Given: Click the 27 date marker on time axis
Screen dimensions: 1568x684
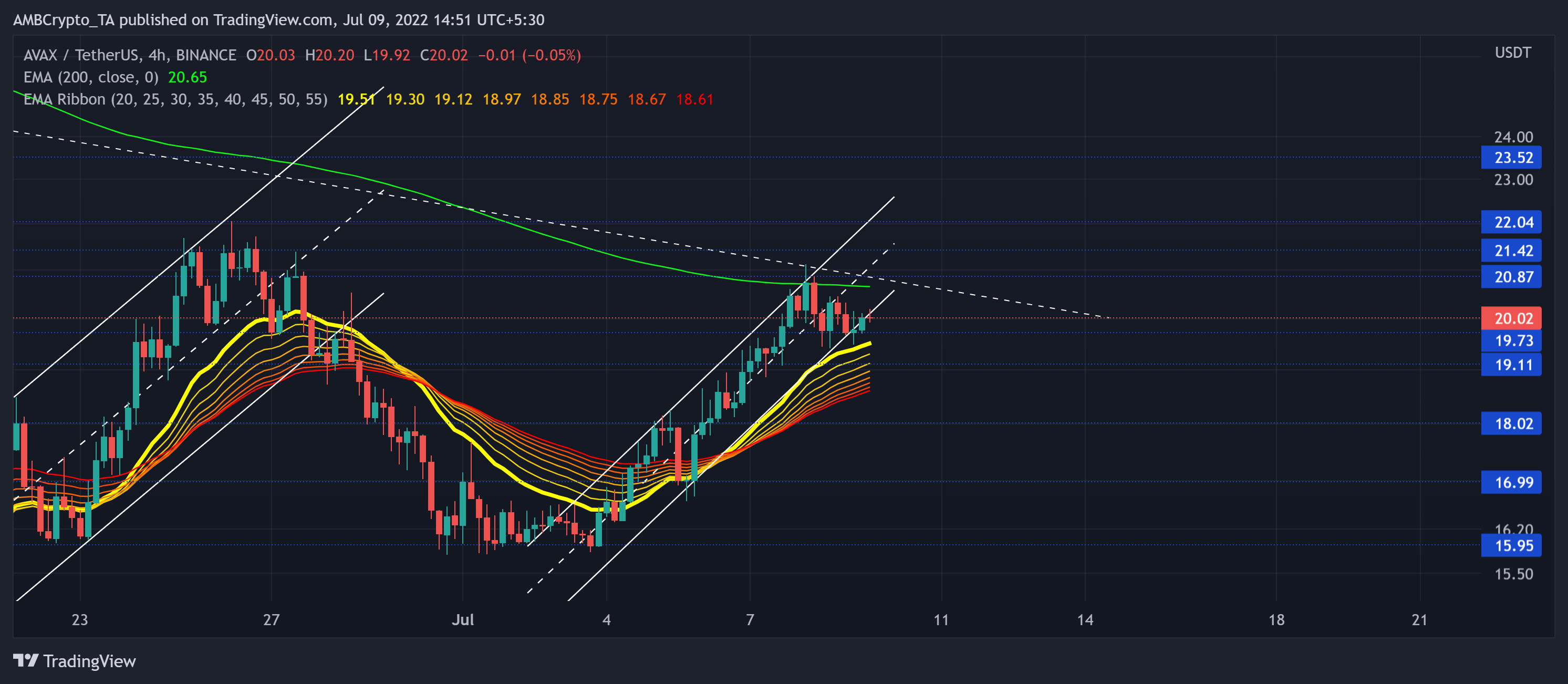Looking at the screenshot, I should [x=271, y=619].
